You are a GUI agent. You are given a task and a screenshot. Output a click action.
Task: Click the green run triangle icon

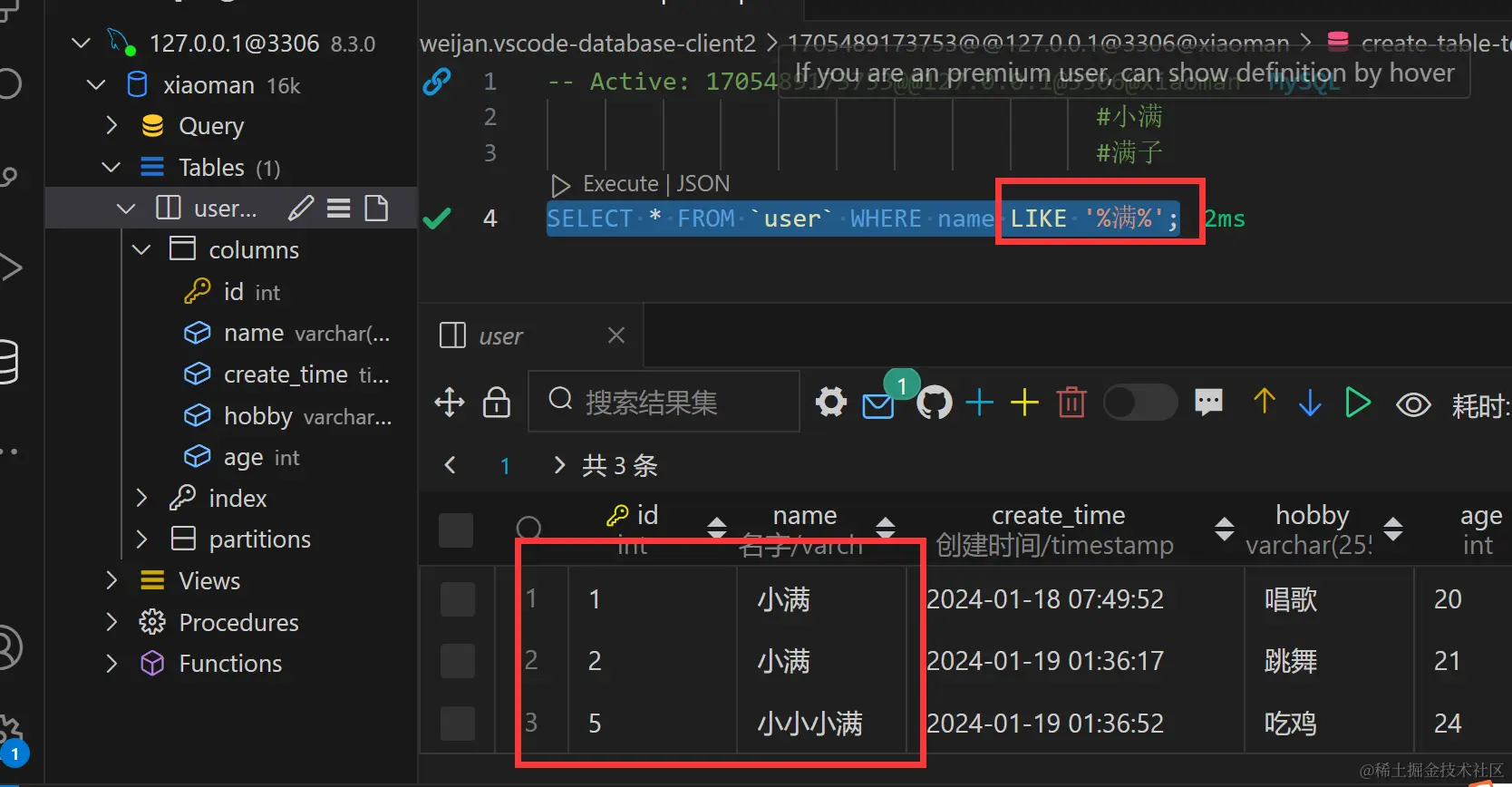[1357, 402]
